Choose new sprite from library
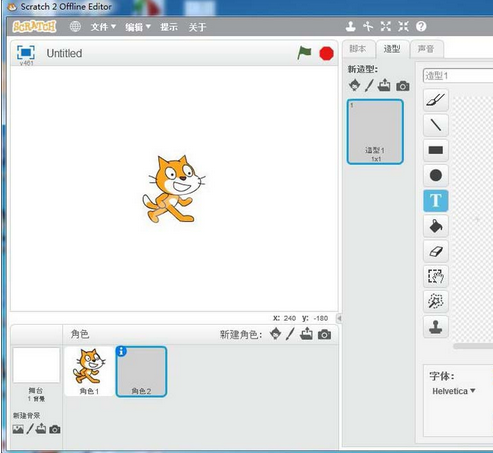This screenshot has width=493, height=453. (x=275, y=334)
